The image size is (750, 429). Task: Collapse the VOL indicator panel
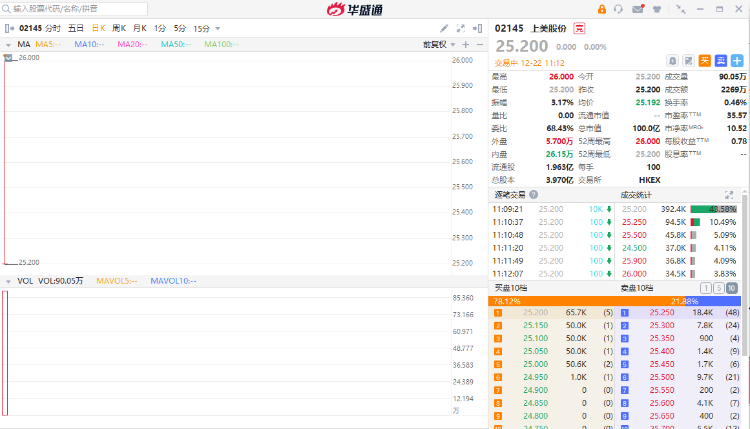9,281
